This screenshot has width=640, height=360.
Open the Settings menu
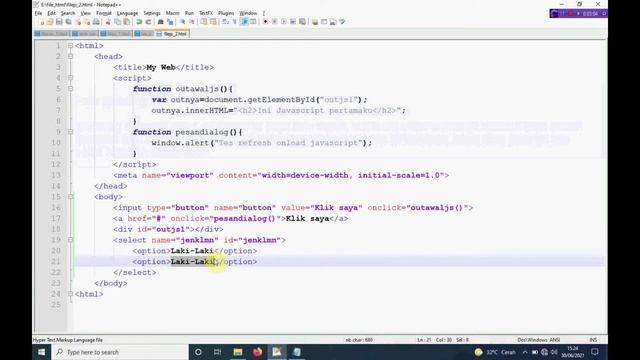(x=152, y=13)
